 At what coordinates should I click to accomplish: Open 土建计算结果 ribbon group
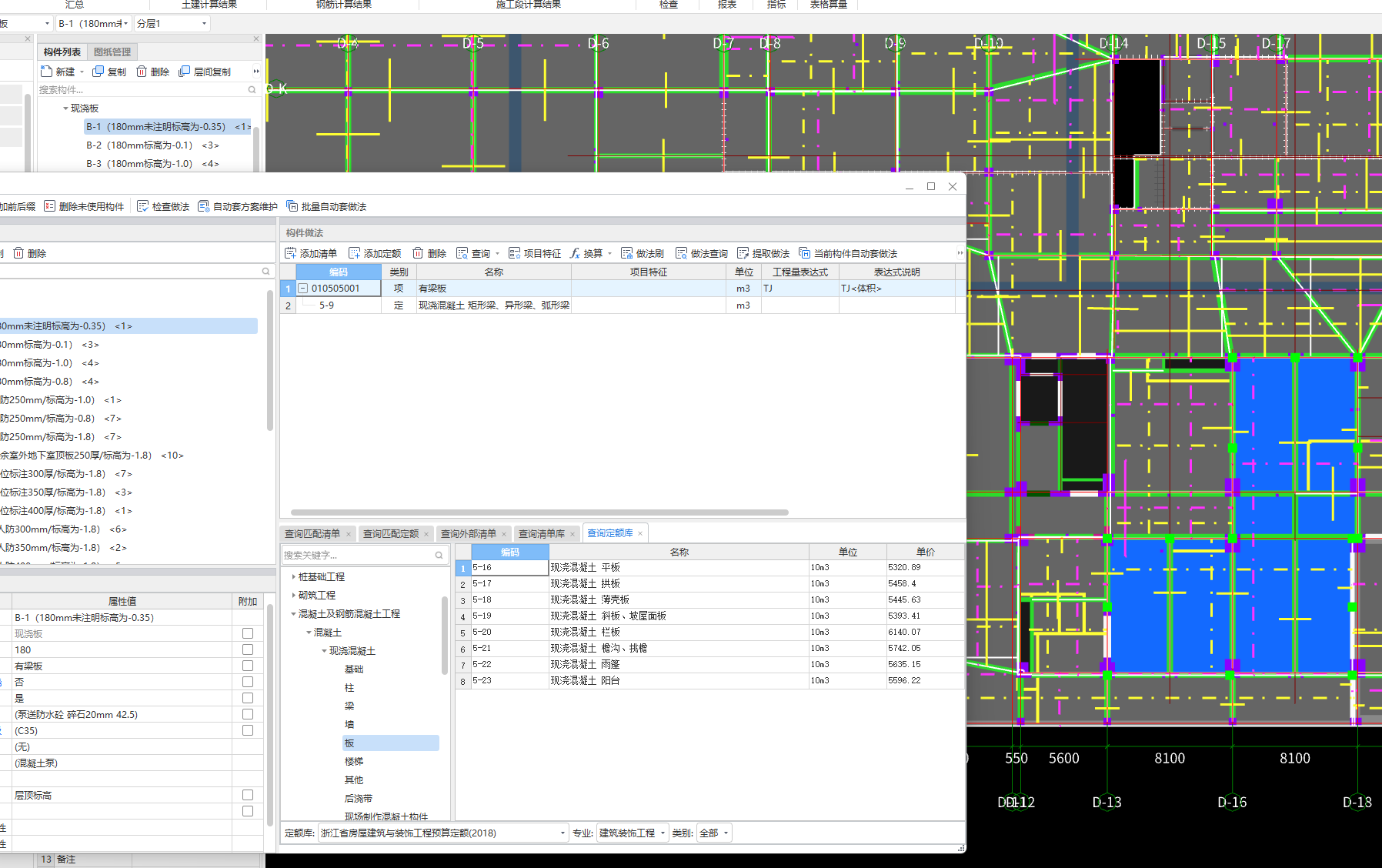coord(209,5)
